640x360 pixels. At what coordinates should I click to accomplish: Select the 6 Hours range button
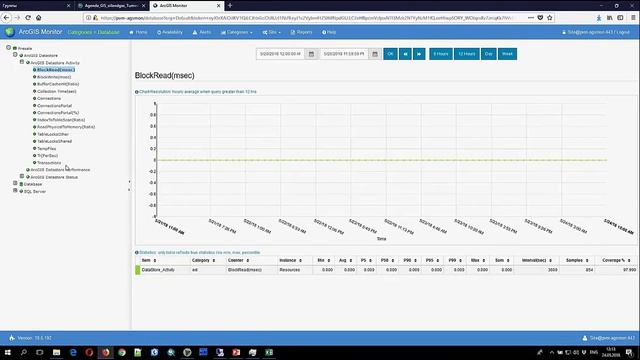coord(441,54)
